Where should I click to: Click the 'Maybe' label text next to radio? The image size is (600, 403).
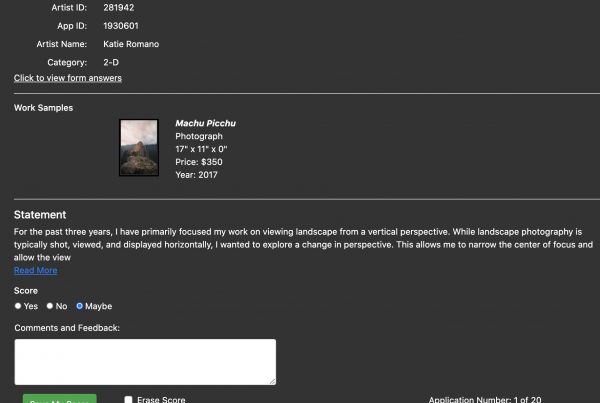[x=98, y=307]
